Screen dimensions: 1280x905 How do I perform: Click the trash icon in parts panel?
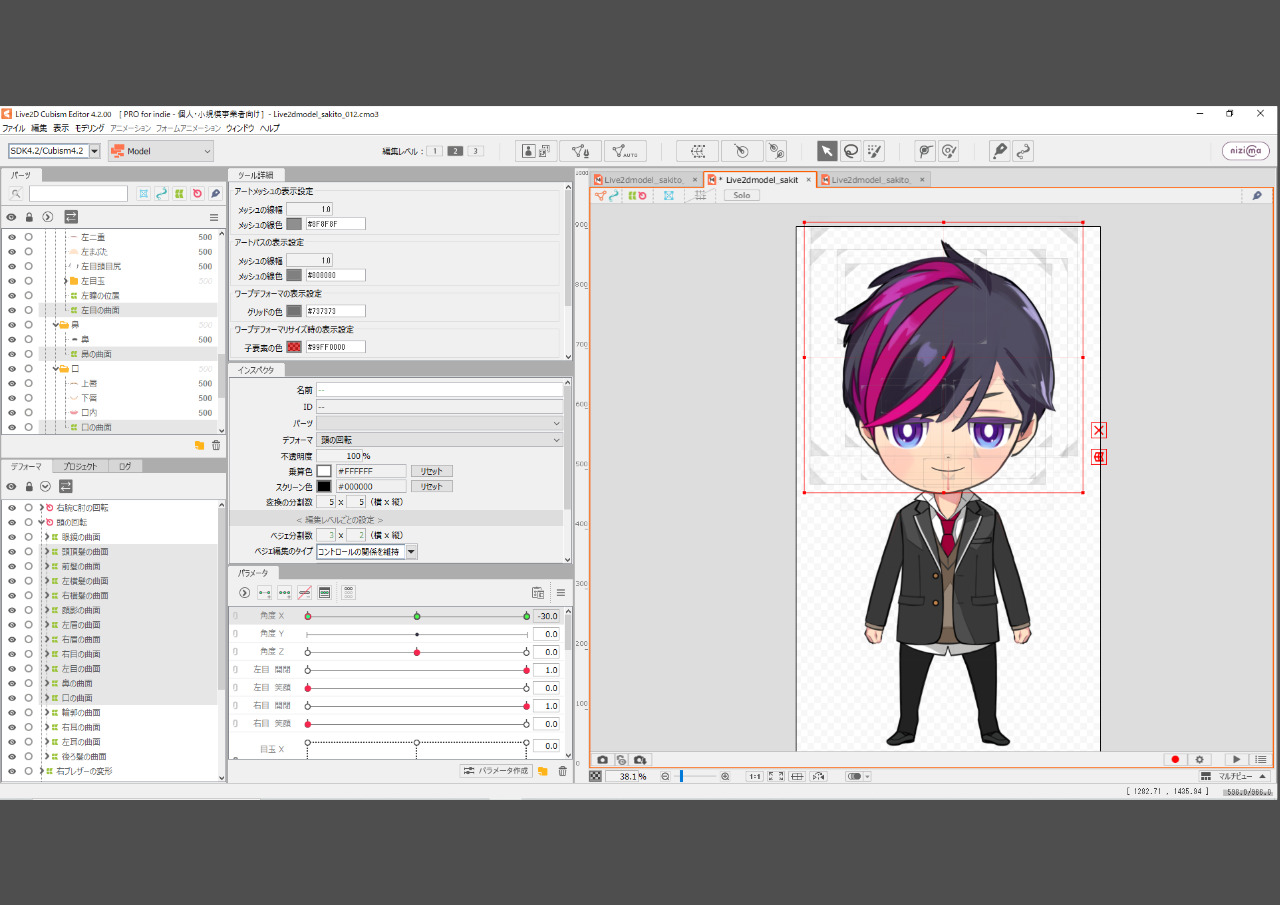pos(216,445)
